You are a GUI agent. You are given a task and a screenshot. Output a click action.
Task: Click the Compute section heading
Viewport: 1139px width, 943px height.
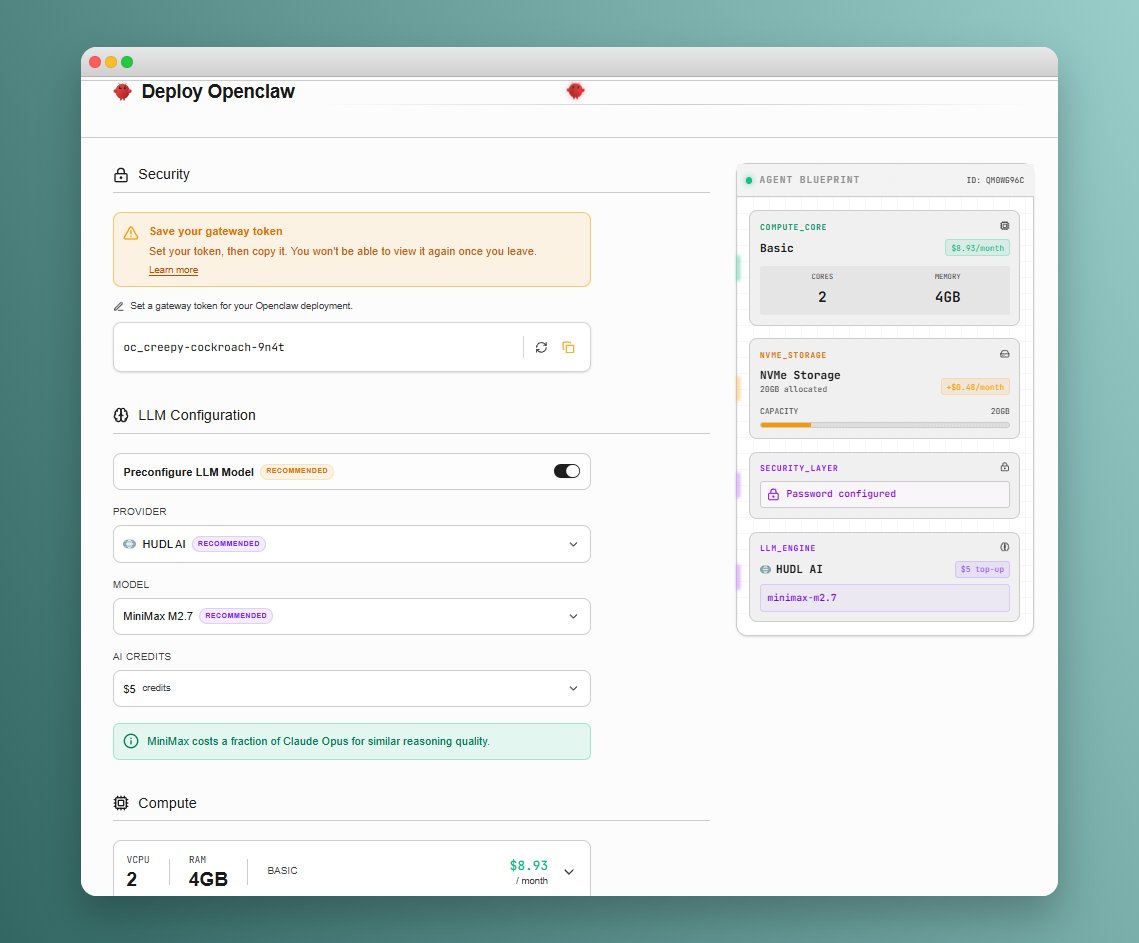coord(167,803)
